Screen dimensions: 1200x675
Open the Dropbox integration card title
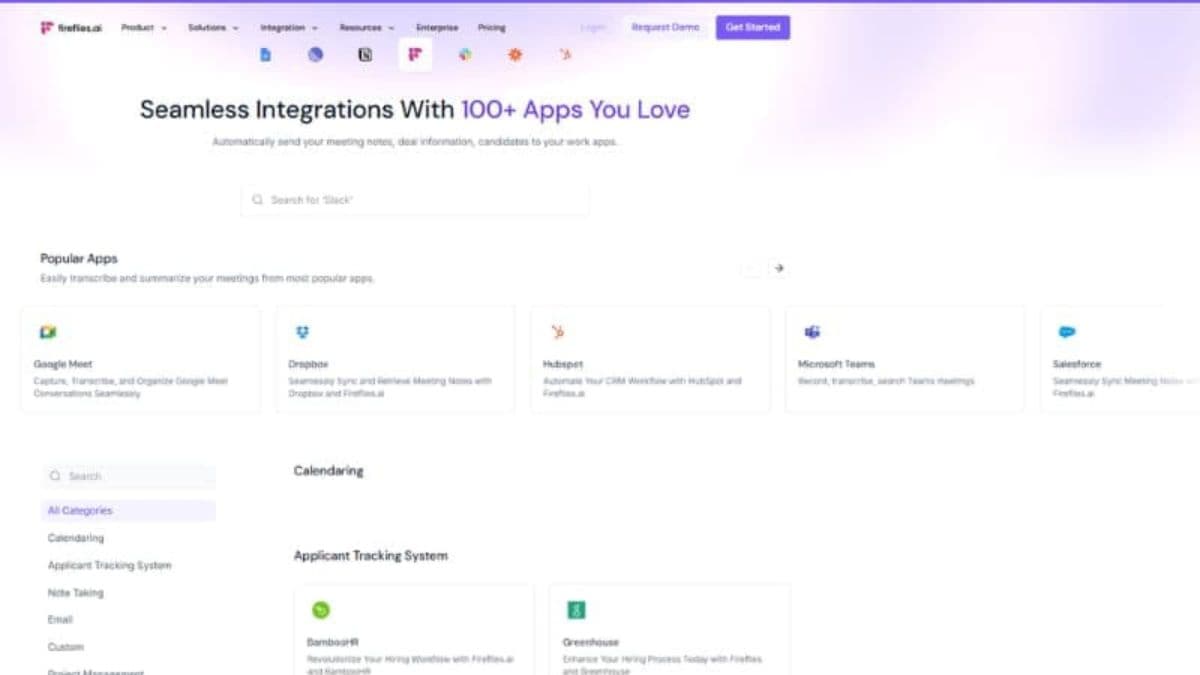coord(308,364)
